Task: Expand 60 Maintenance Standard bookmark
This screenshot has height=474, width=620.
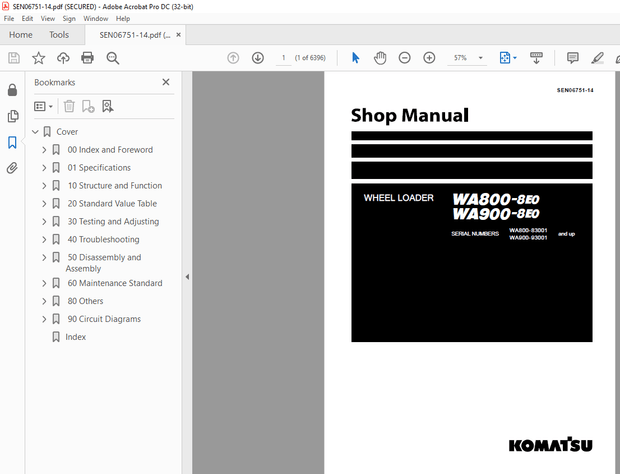Action: click(44, 283)
